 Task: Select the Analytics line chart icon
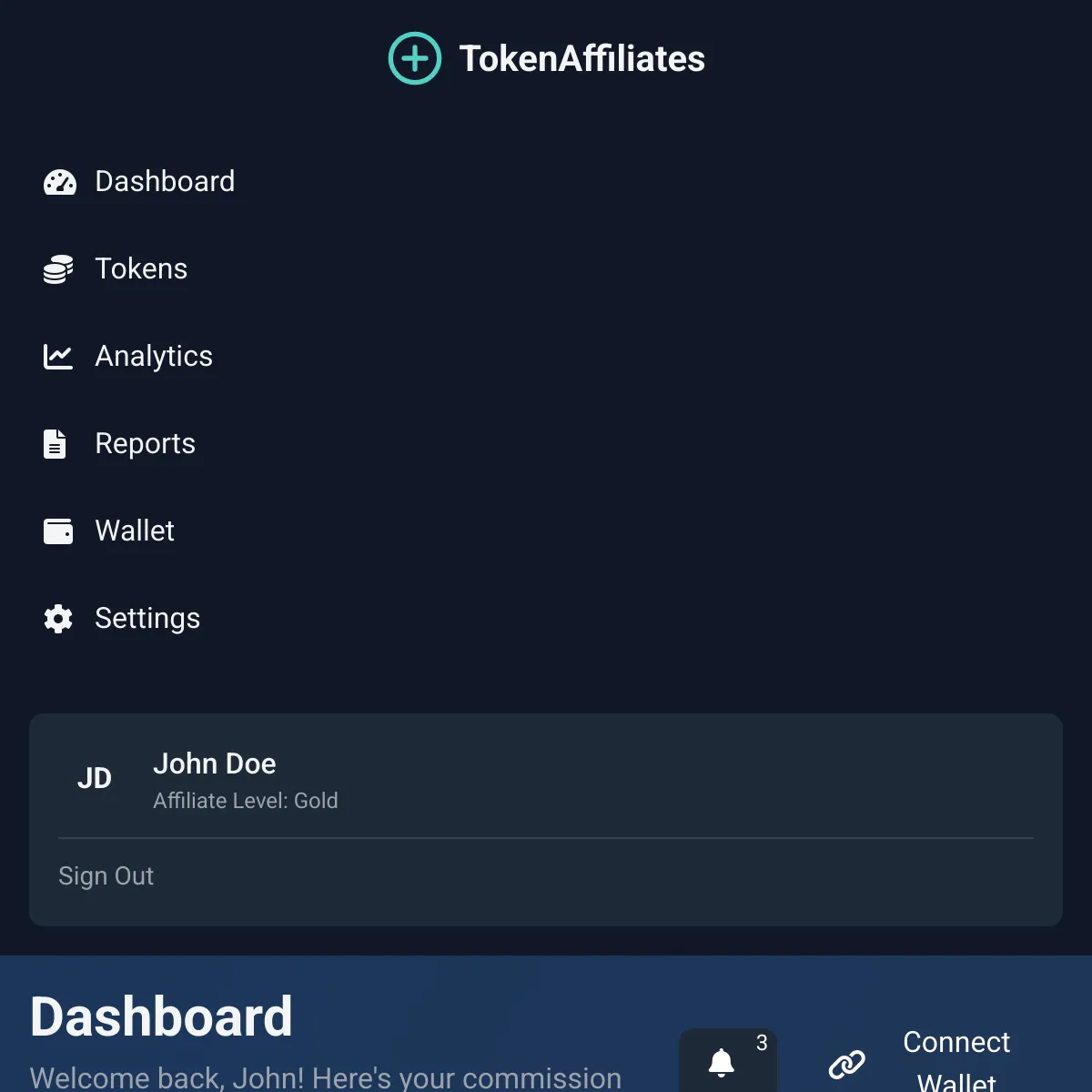coord(57,356)
